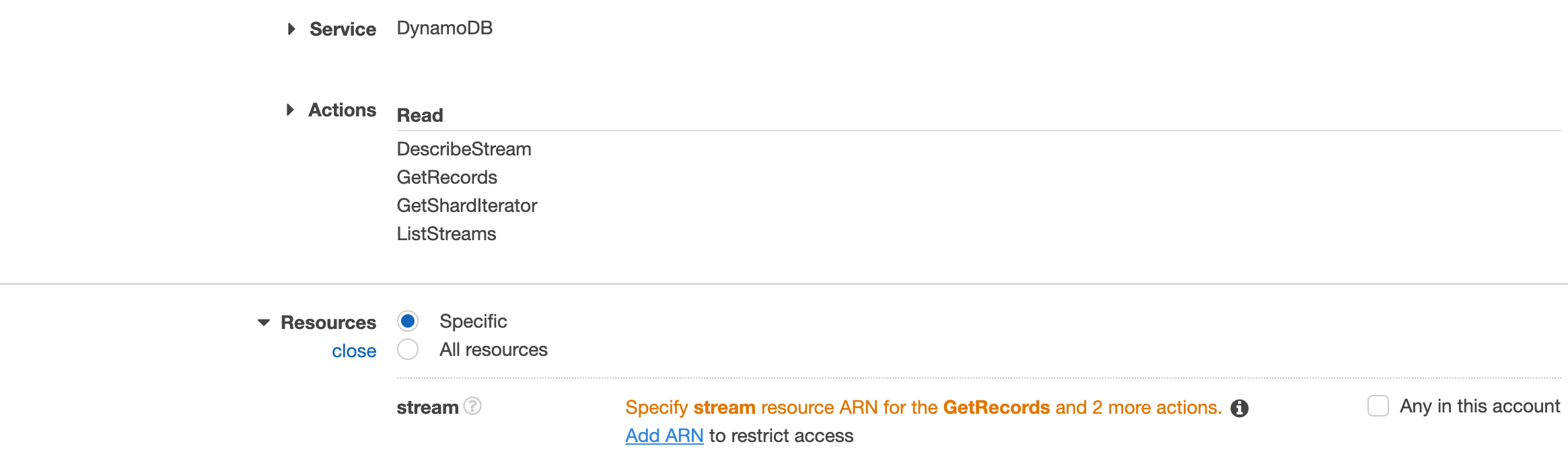Click the DynamoDB service name
This screenshot has width=1568, height=475.
pyautogui.click(x=445, y=28)
